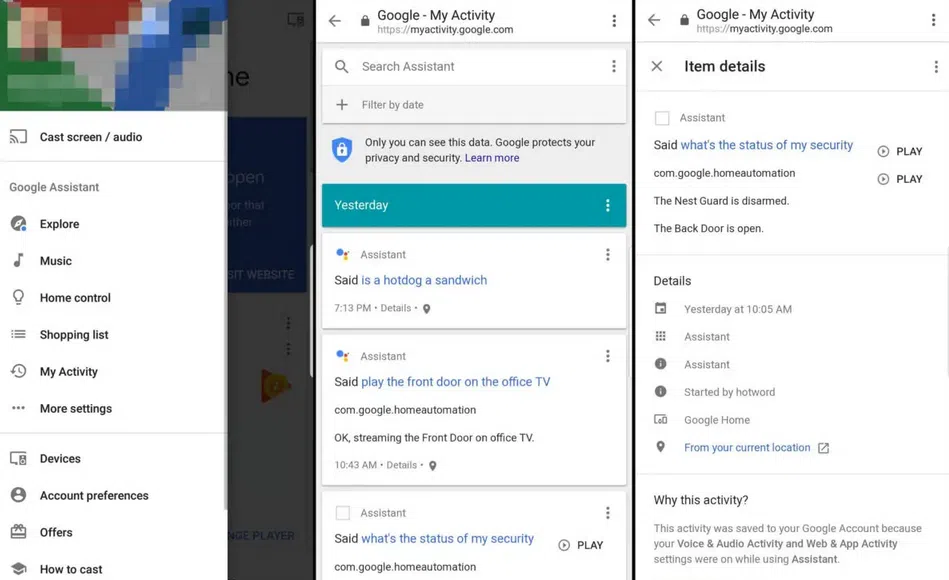This screenshot has width=949, height=580.
Task: Open the Yesterday header options menu
Action: (x=608, y=205)
